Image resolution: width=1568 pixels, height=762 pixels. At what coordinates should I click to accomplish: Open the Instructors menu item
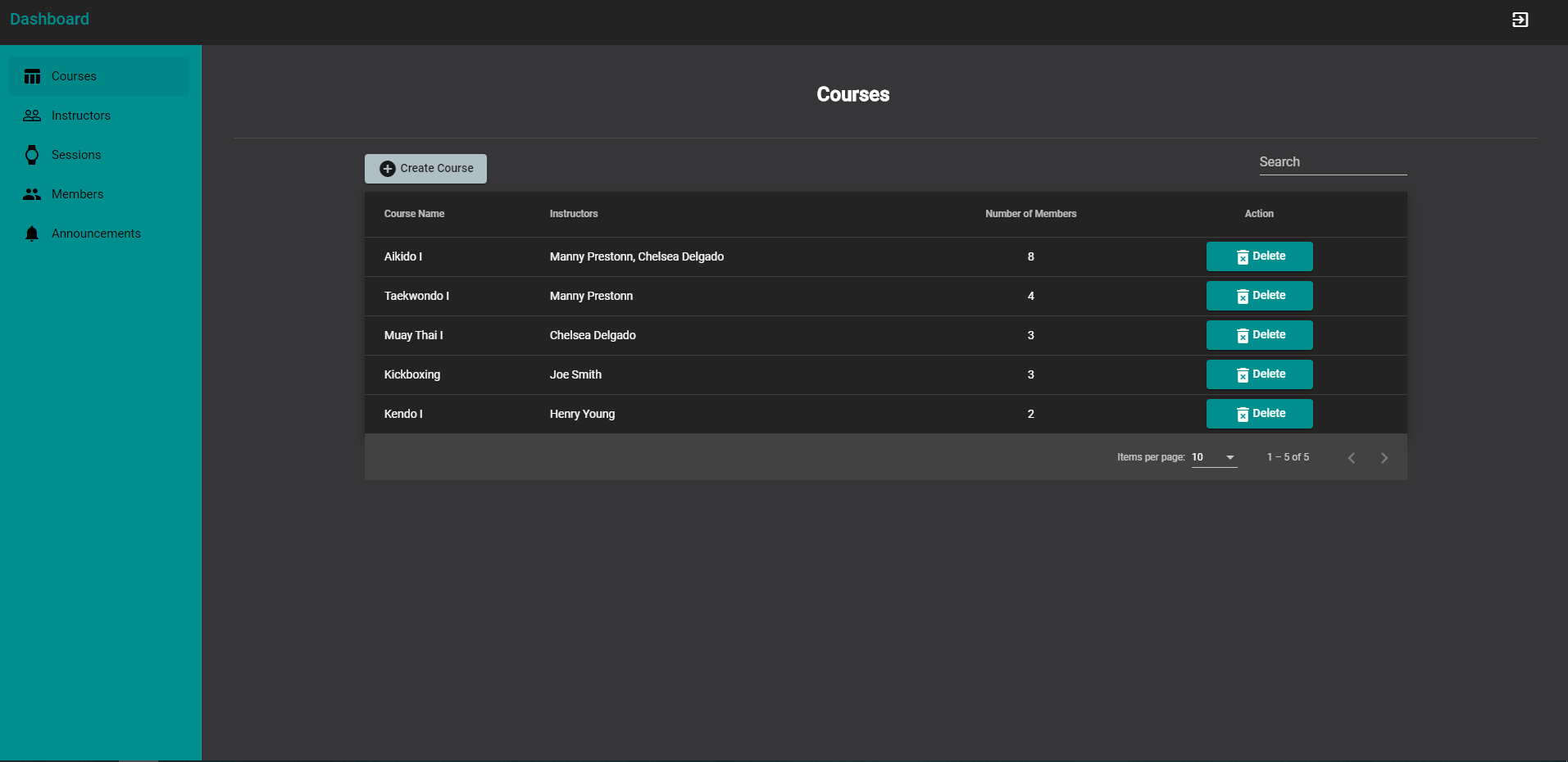click(x=80, y=116)
